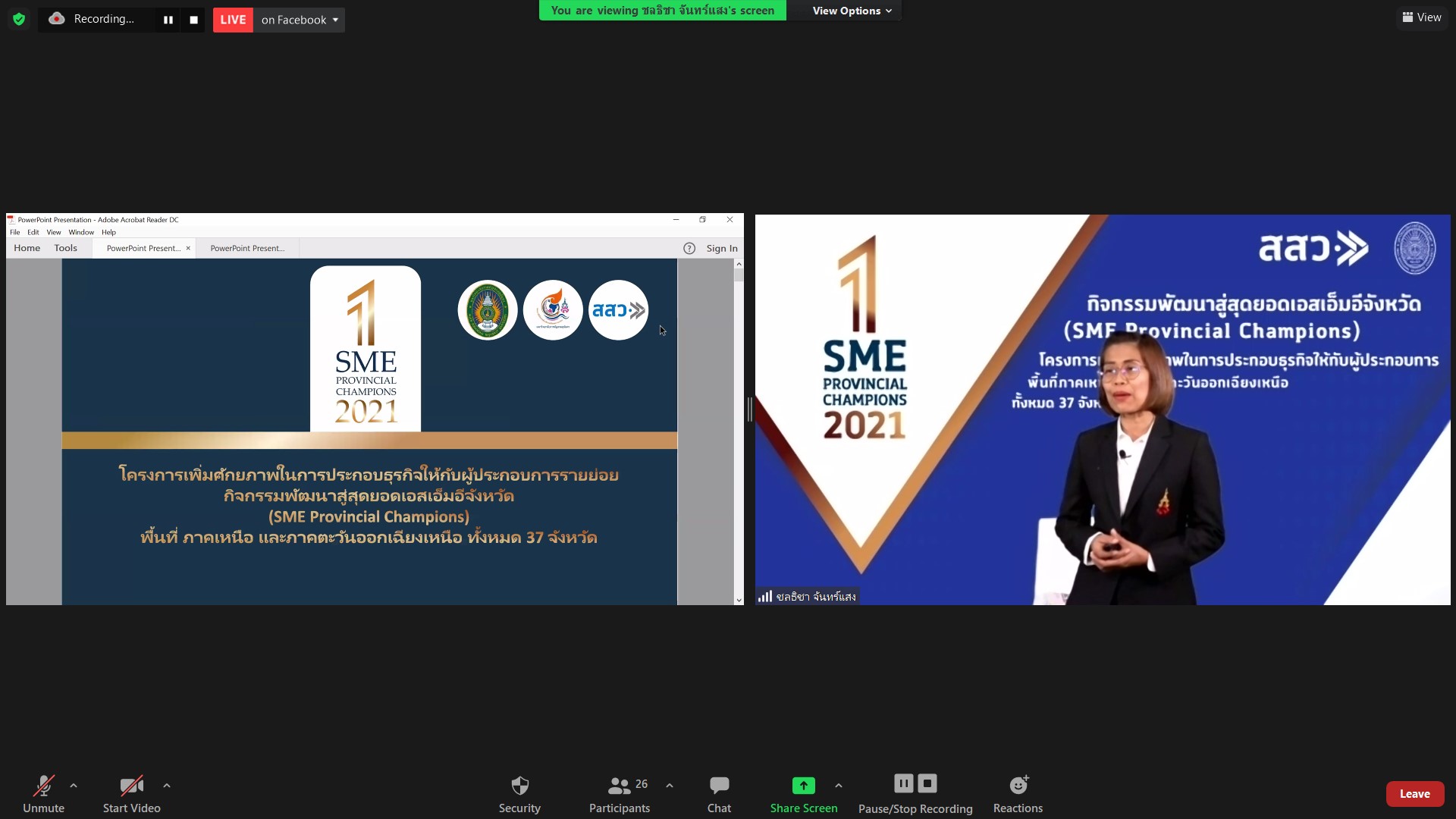Expand arrow beside Share Screen

838,786
